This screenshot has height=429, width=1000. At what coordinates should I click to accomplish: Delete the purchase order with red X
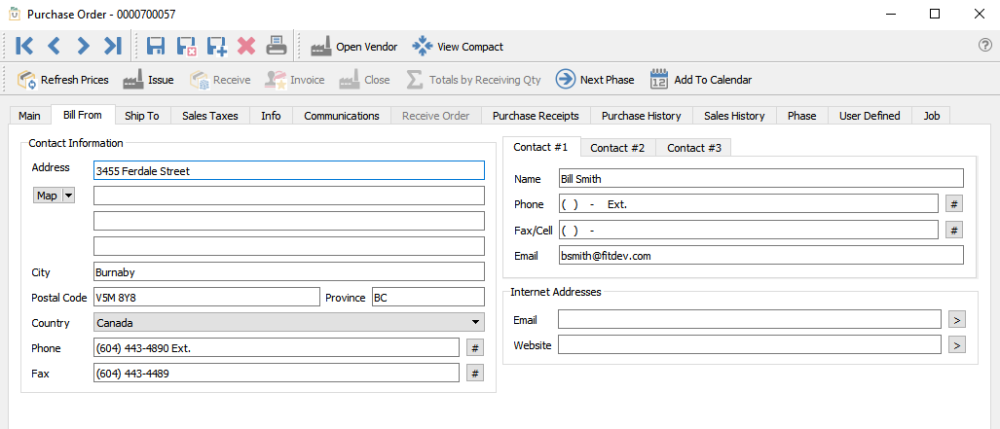(246, 46)
